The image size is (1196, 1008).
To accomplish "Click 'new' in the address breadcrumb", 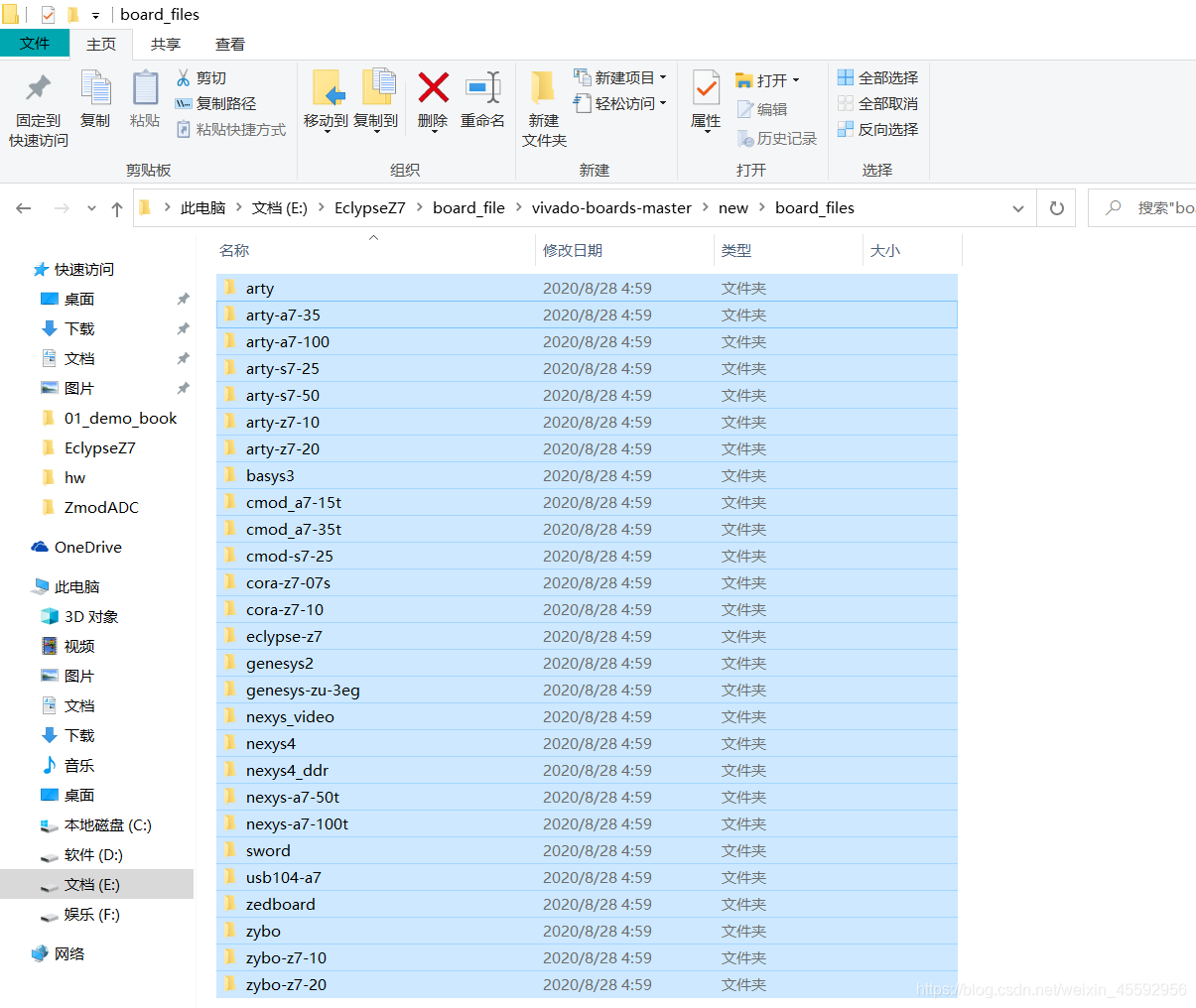I will click(x=733, y=208).
